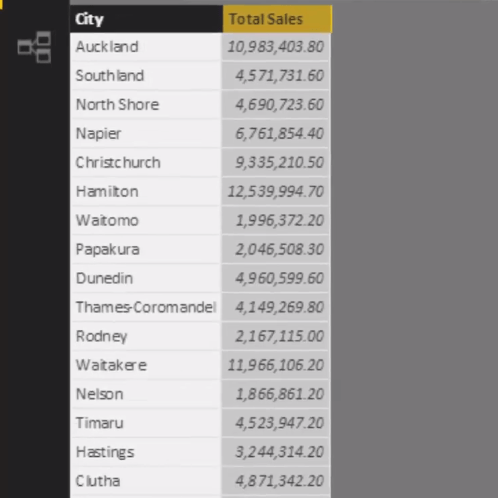Select the Timaru city cell
The image size is (498, 498).
(146, 423)
